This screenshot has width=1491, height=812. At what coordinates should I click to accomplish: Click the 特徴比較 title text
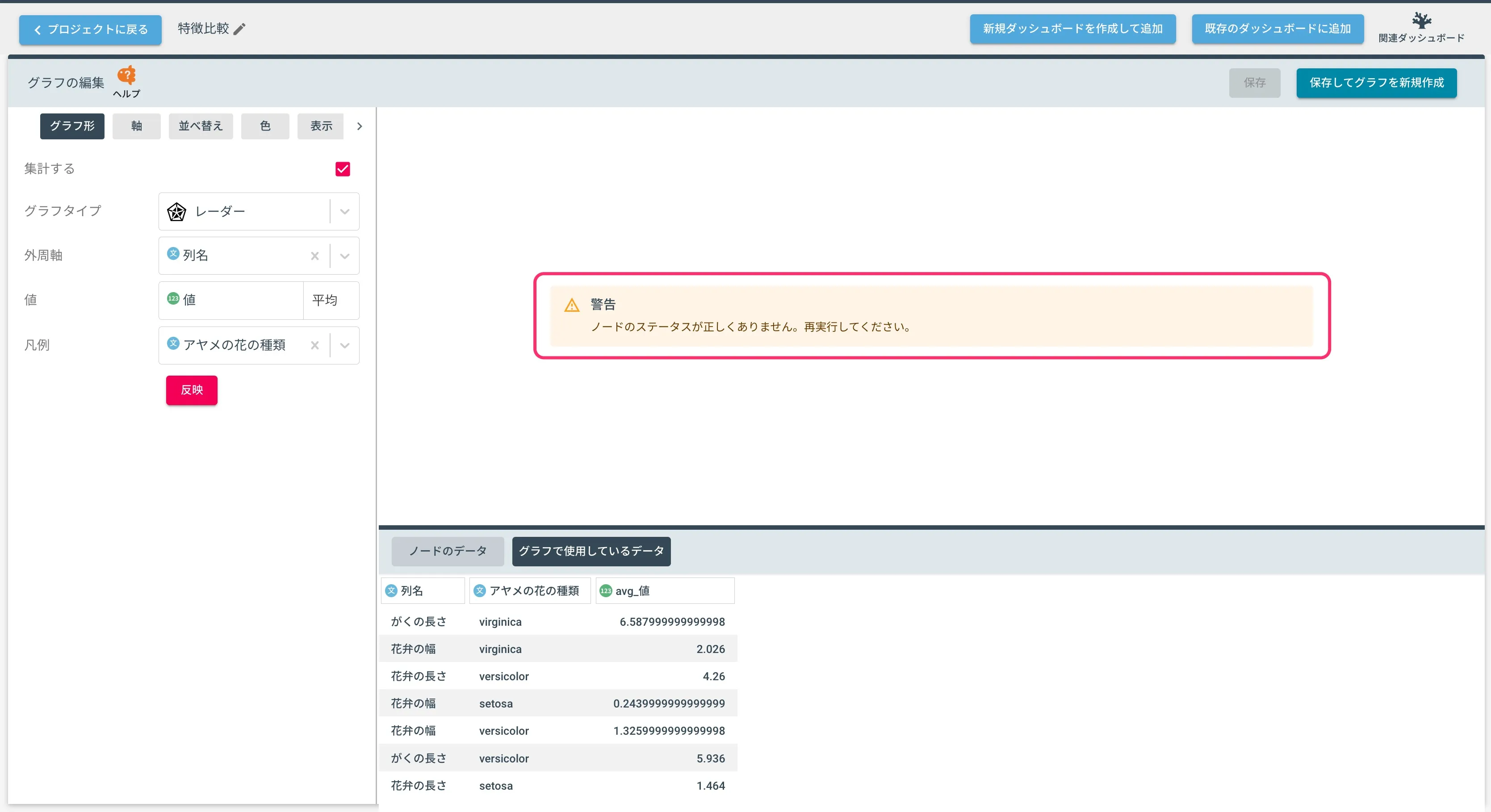click(x=203, y=28)
